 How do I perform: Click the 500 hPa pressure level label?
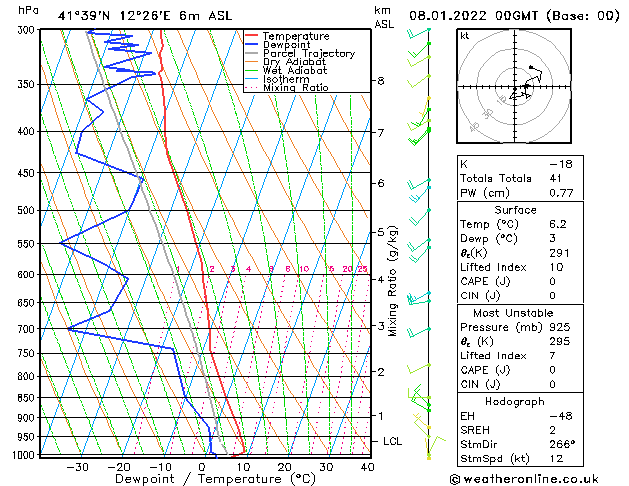(26, 210)
